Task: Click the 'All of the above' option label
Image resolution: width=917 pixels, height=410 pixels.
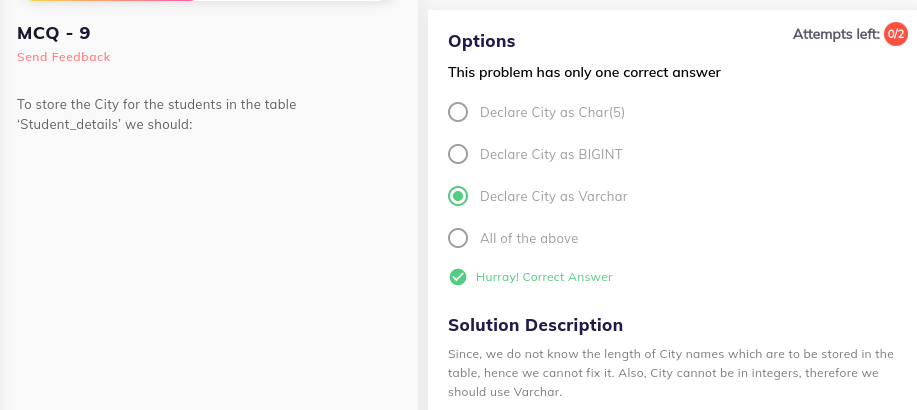Action: pos(529,239)
